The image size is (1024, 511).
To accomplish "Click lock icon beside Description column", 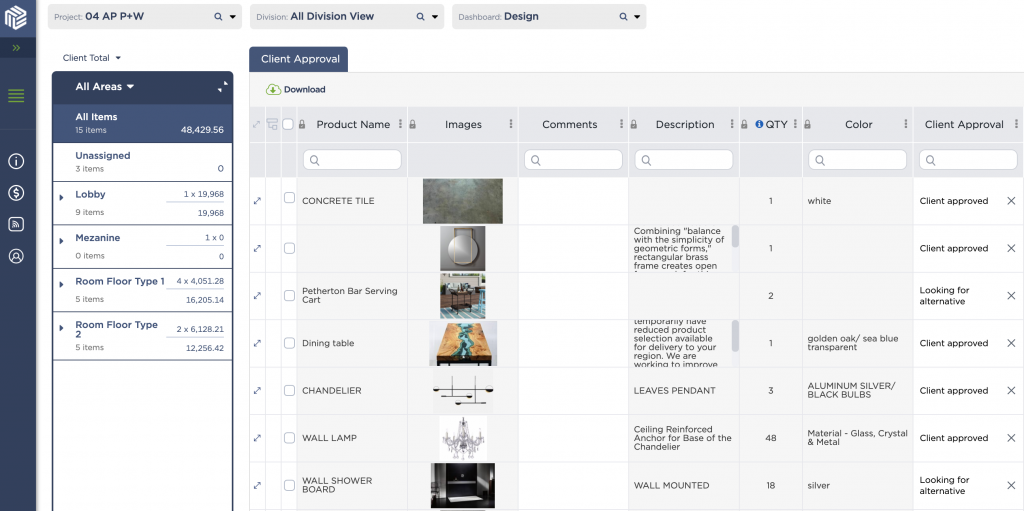I will coord(633,124).
